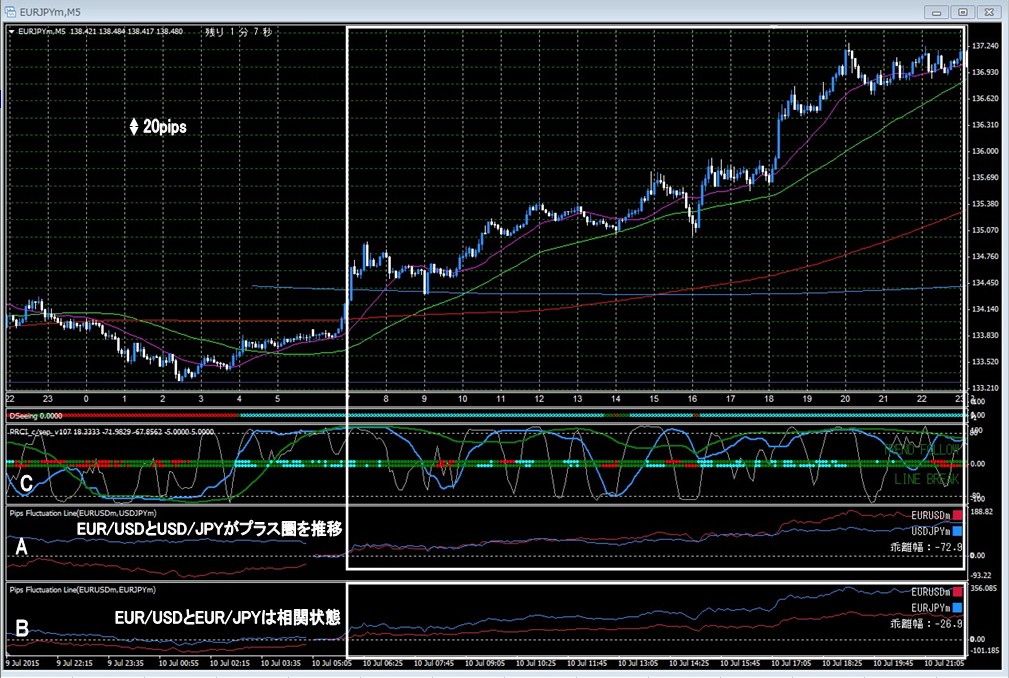
Task: Click the 乖離幅 : -26.9 value
Action: coord(927,624)
